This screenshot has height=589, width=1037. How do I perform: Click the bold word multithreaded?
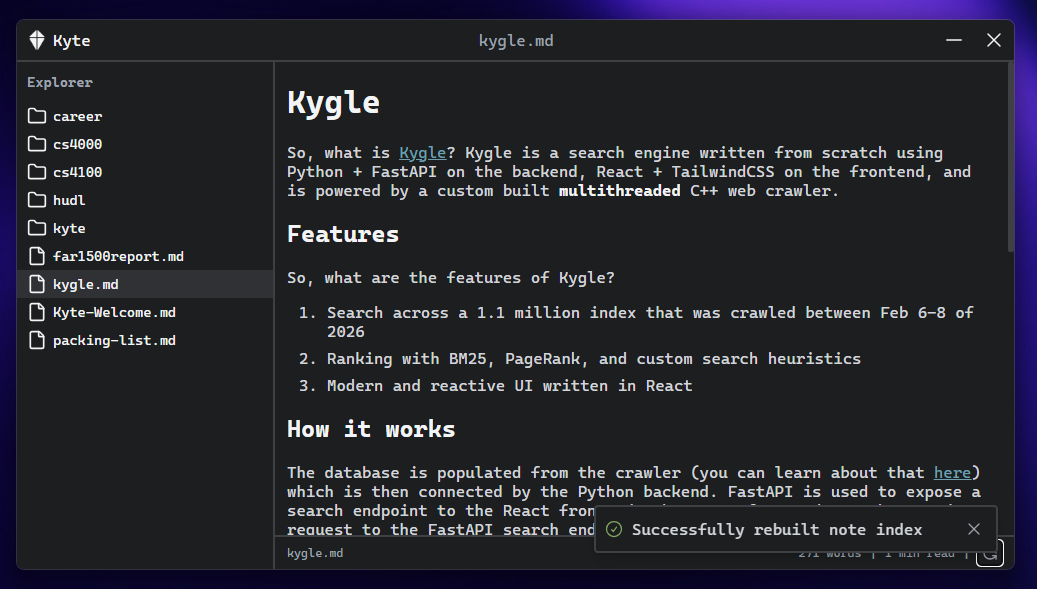[x=619, y=191]
